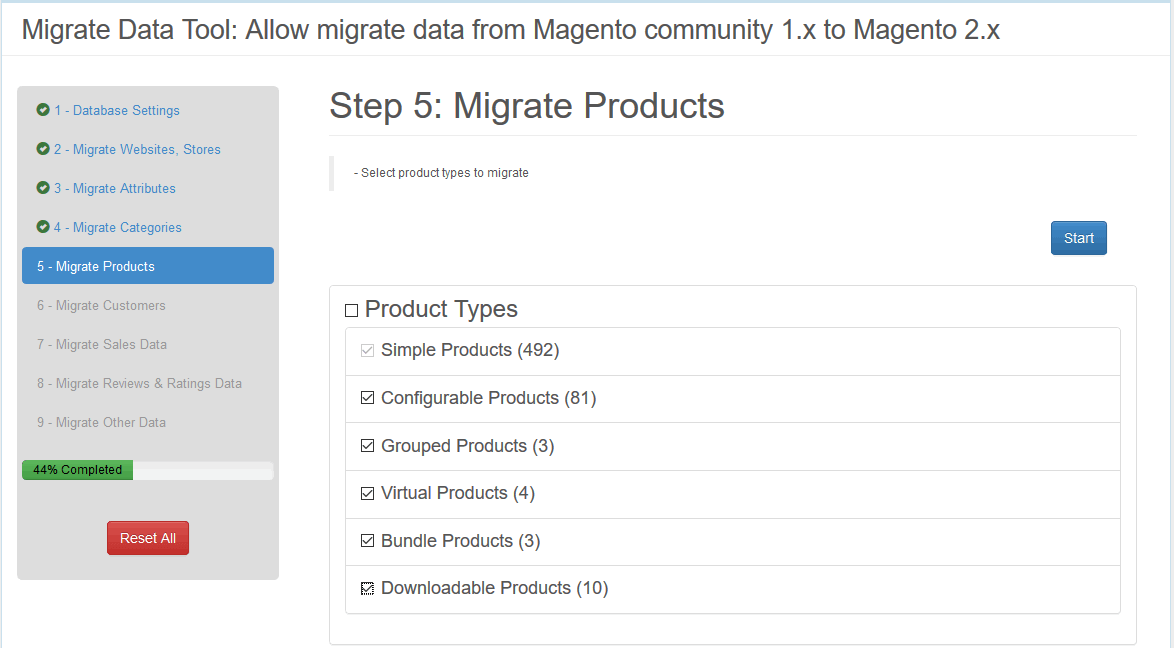
Task: Uncheck Configurable Products checkbox
Action: (x=368, y=398)
